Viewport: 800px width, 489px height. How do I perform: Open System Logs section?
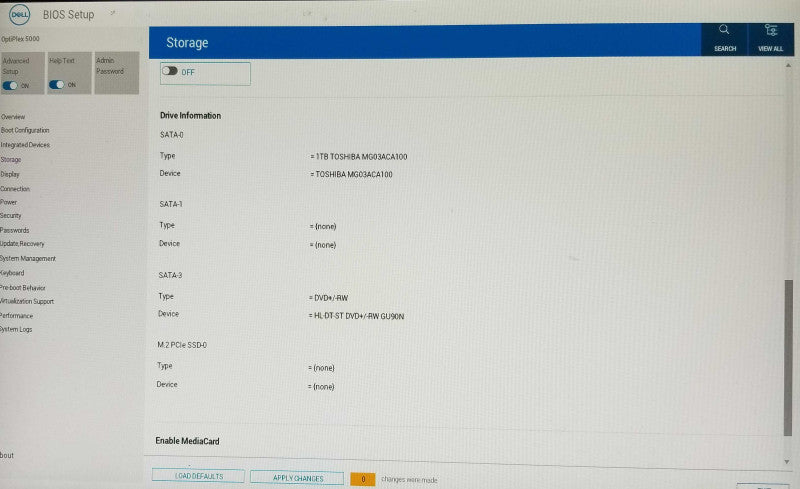[x=16, y=330]
